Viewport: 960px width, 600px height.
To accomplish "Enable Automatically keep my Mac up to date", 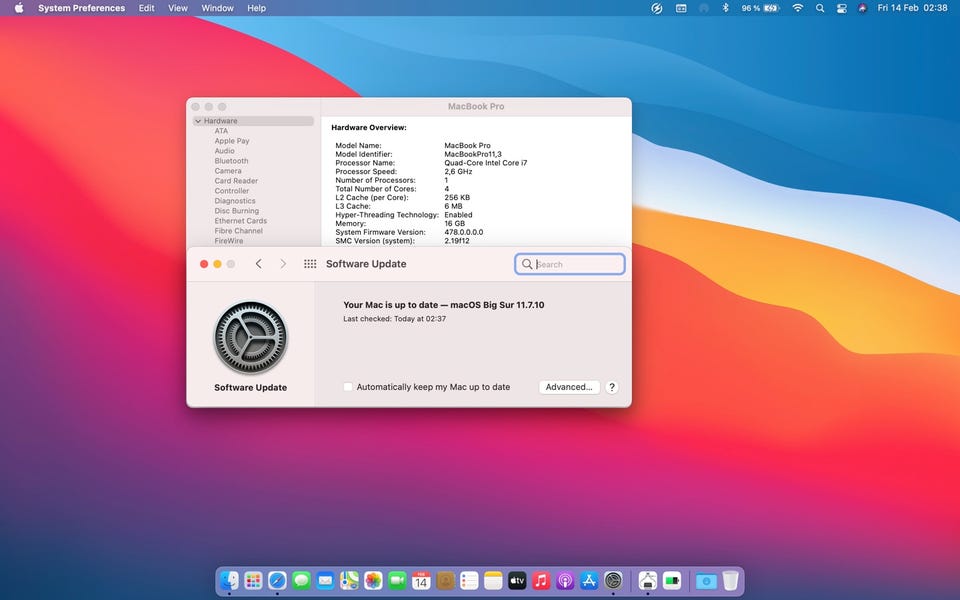I will click(x=348, y=387).
